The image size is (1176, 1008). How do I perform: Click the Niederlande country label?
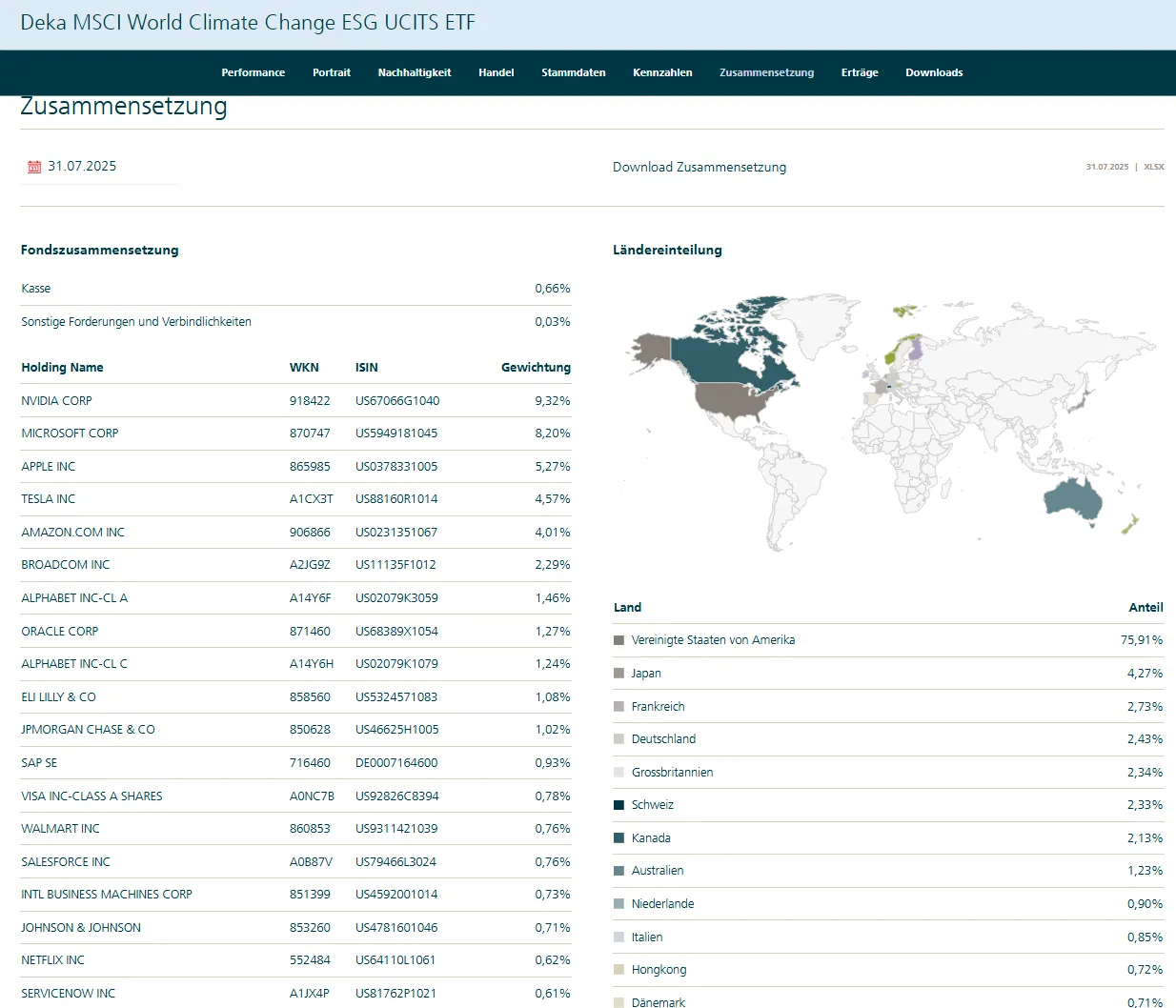[662, 904]
